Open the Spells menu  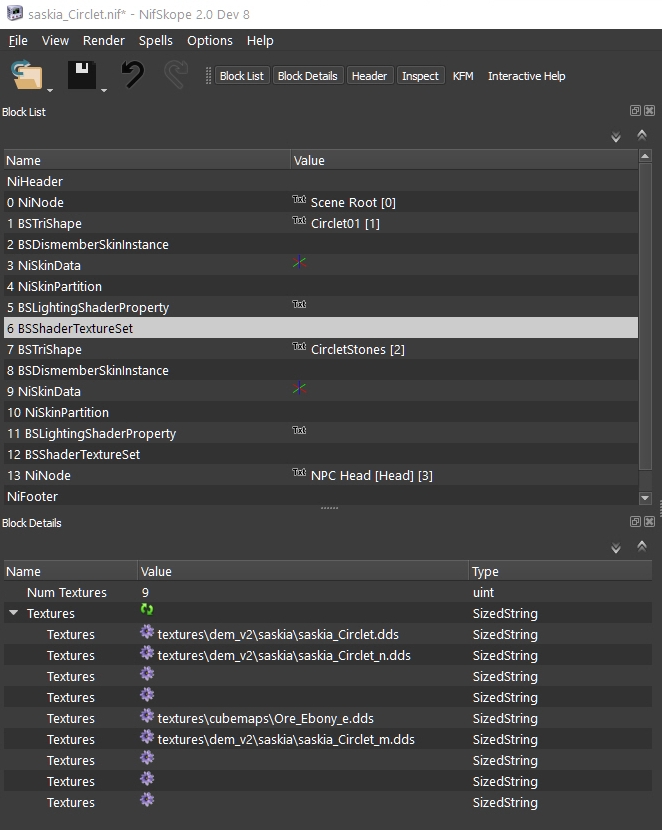pyautogui.click(x=155, y=41)
